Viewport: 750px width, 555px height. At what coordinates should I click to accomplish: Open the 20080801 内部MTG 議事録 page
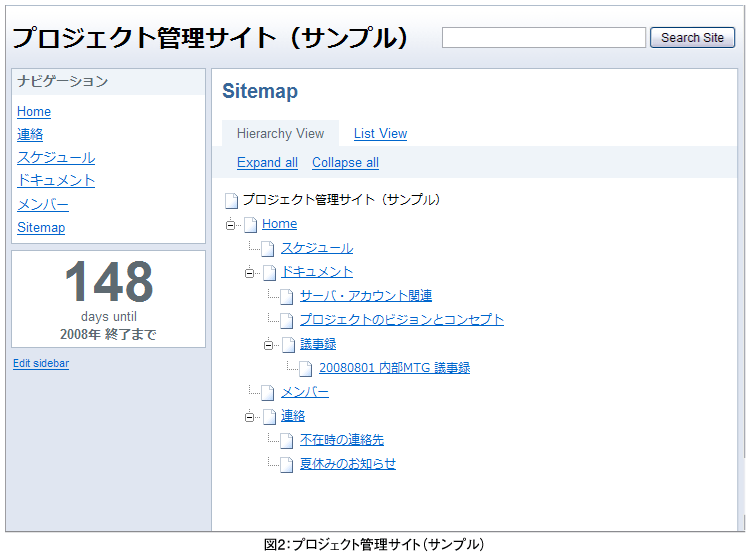click(395, 367)
